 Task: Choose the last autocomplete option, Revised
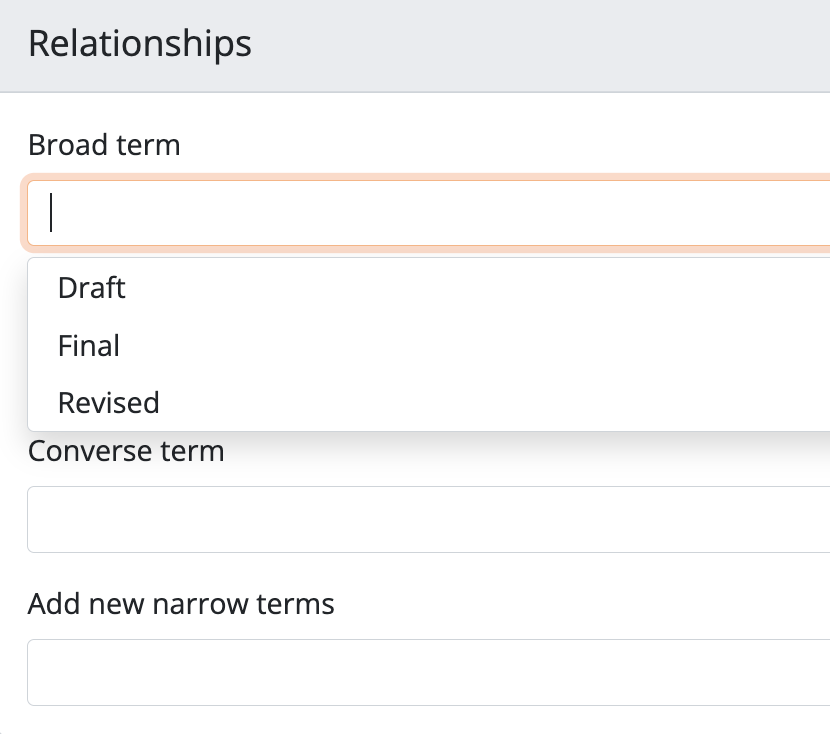click(x=109, y=403)
